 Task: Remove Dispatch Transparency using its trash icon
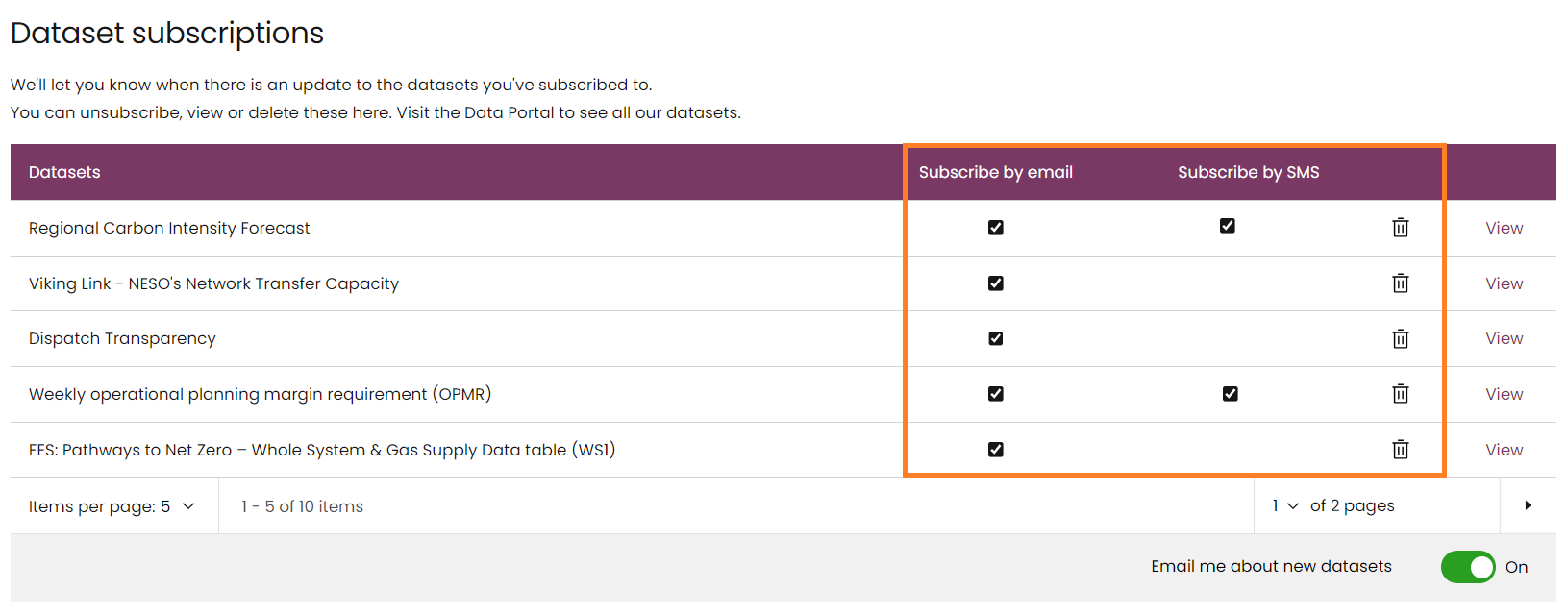coord(1400,338)
